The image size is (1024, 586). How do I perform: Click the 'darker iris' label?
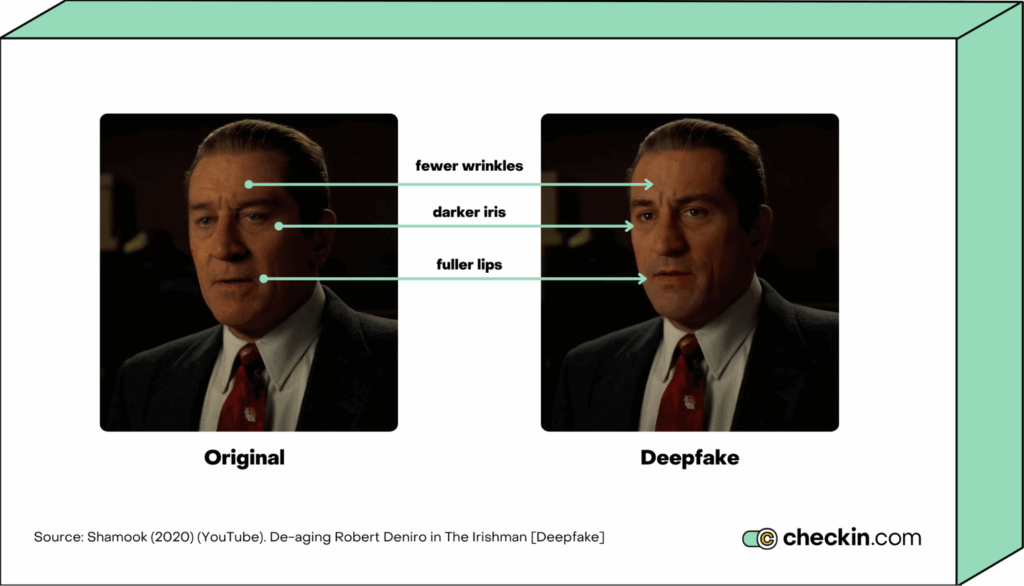[469, 212]
